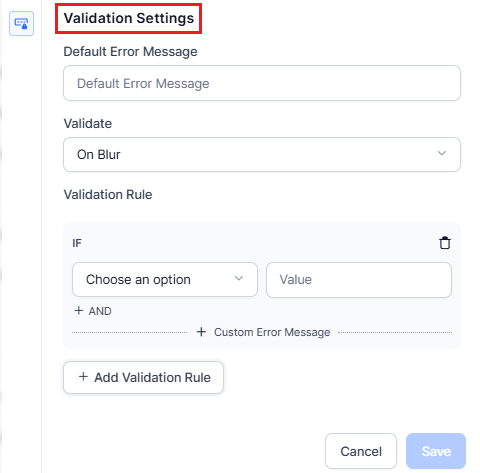Click the IF condition label

pyautogui.click(x=77, y=243)
